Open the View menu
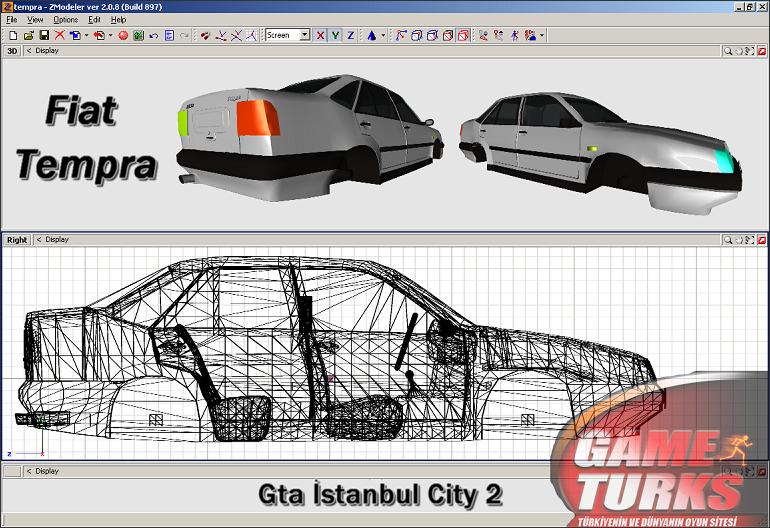Image resolution: width=770 pixels, height=528 pixels. tap(35, 20)
